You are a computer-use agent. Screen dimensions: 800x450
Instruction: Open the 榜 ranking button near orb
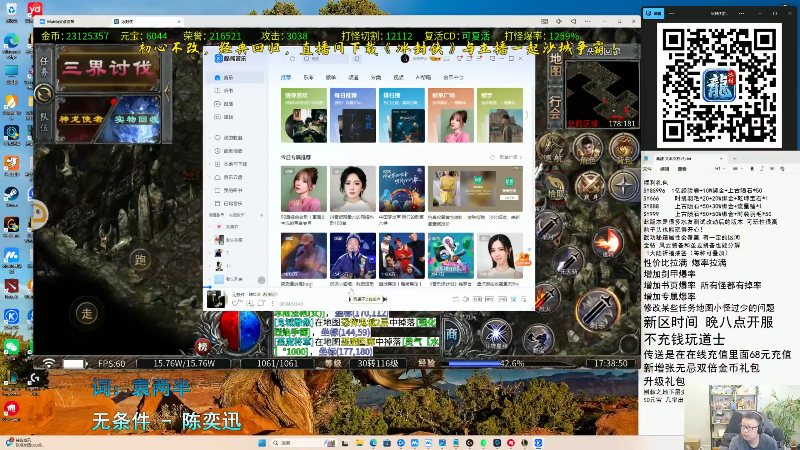pos(203,347)
